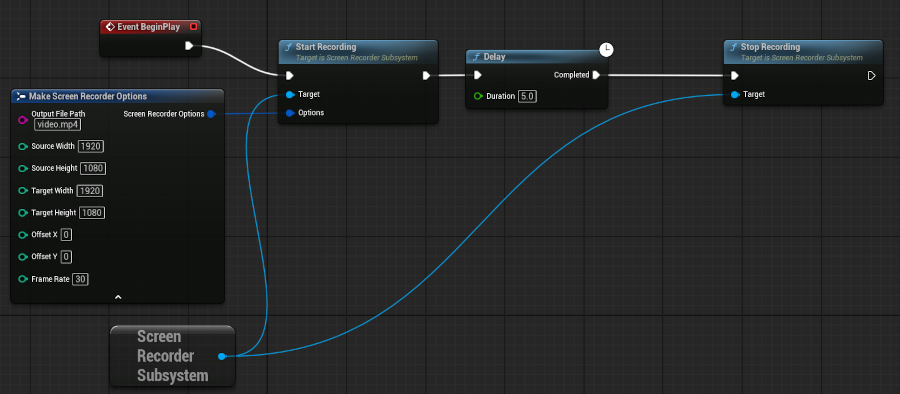Click Stop Recording output execution pin

pyautogui.click(x=871, y=75)
